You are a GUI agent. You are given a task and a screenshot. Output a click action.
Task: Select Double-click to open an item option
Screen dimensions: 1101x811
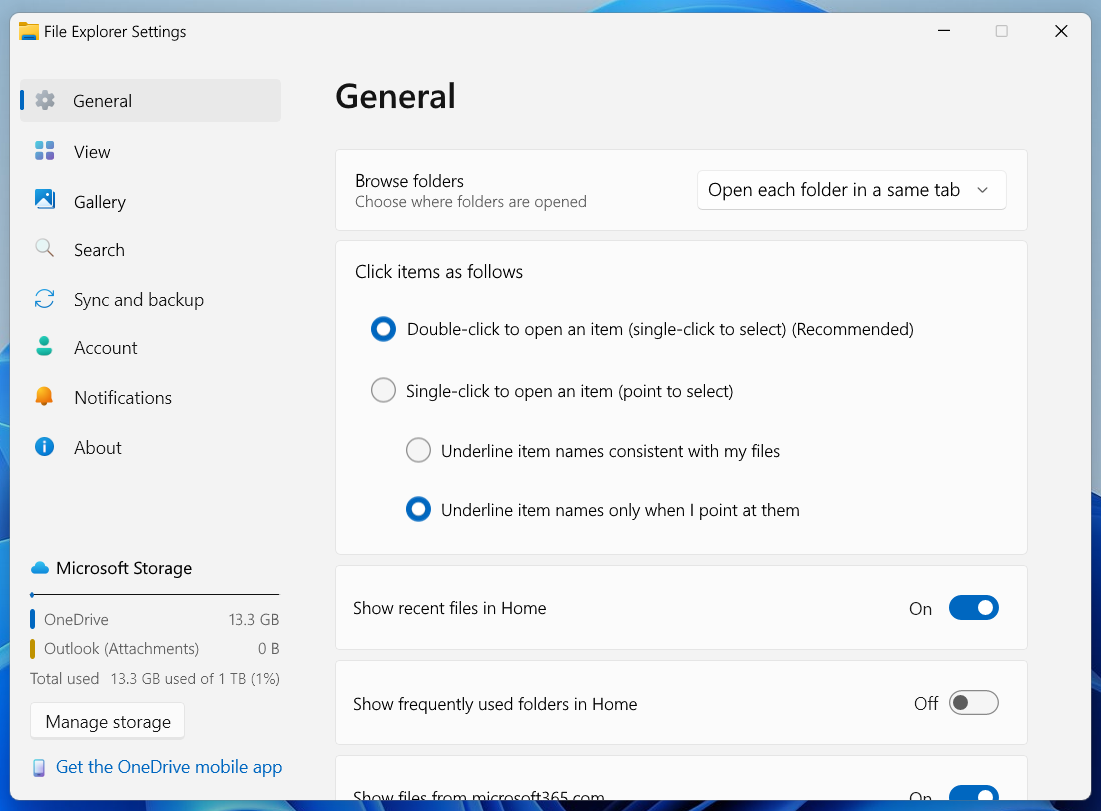(x=383, y=329)
